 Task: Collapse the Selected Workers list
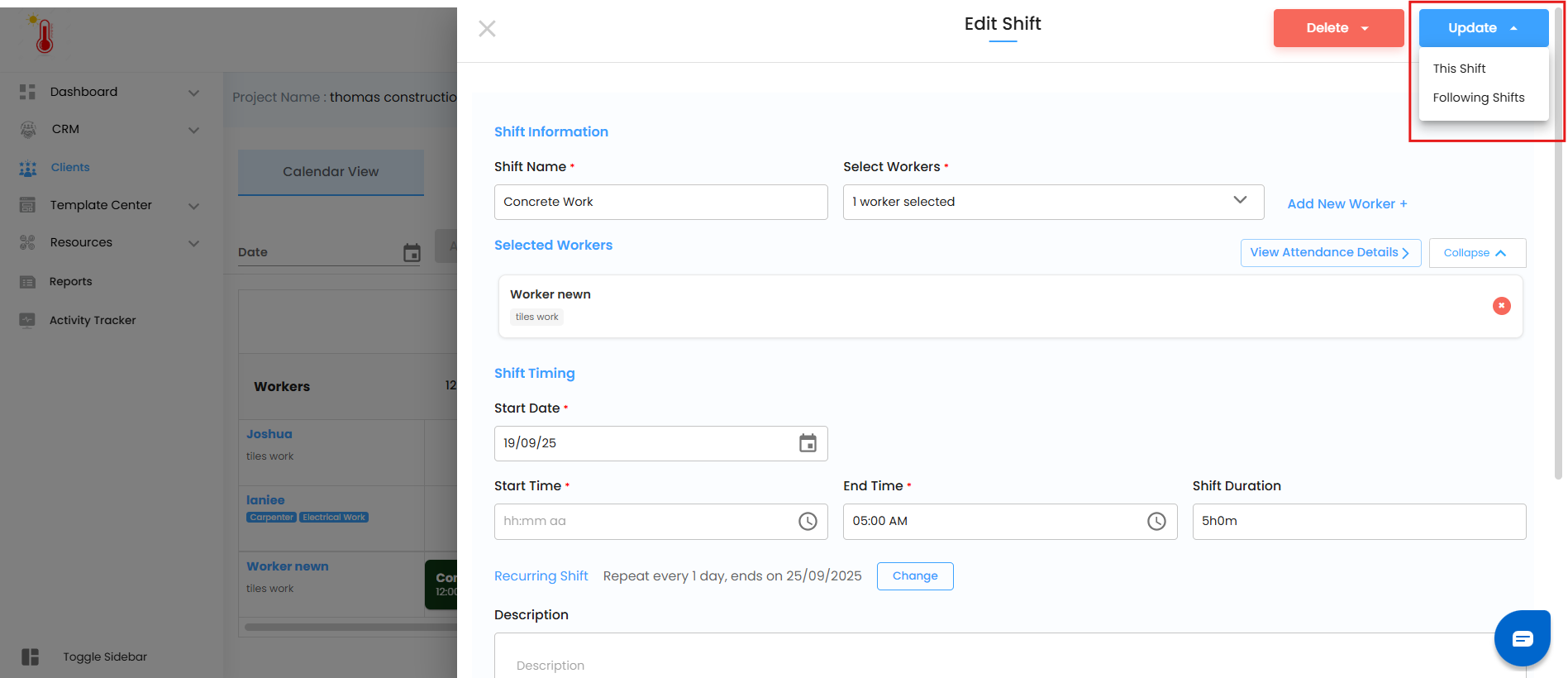(1476, 253)
